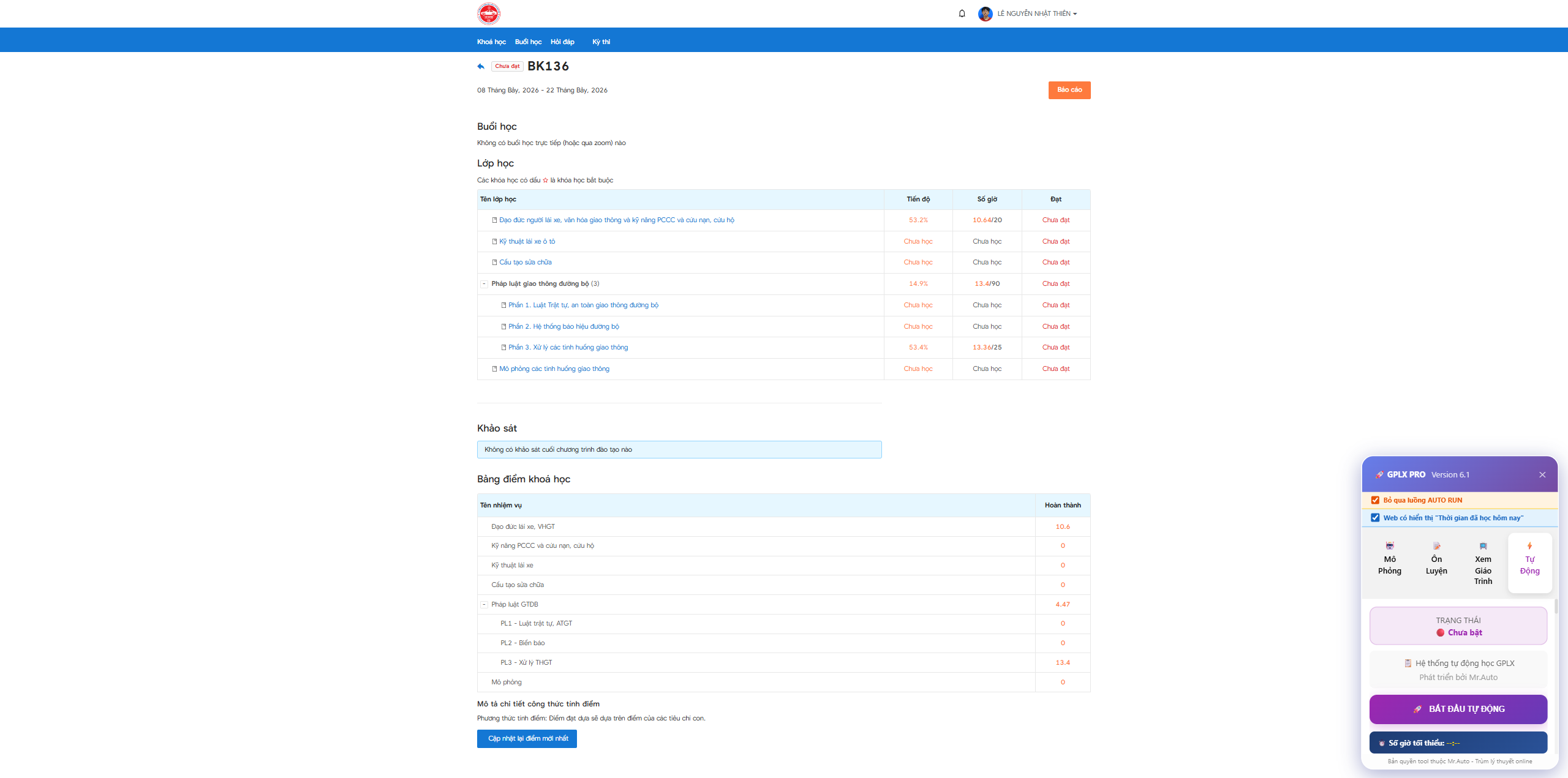Viewport: 1568px width, 778px height.
Task: Toggle Bỏ qua luồng AUTO RUN checkbox
Action: click(1375, 500)
